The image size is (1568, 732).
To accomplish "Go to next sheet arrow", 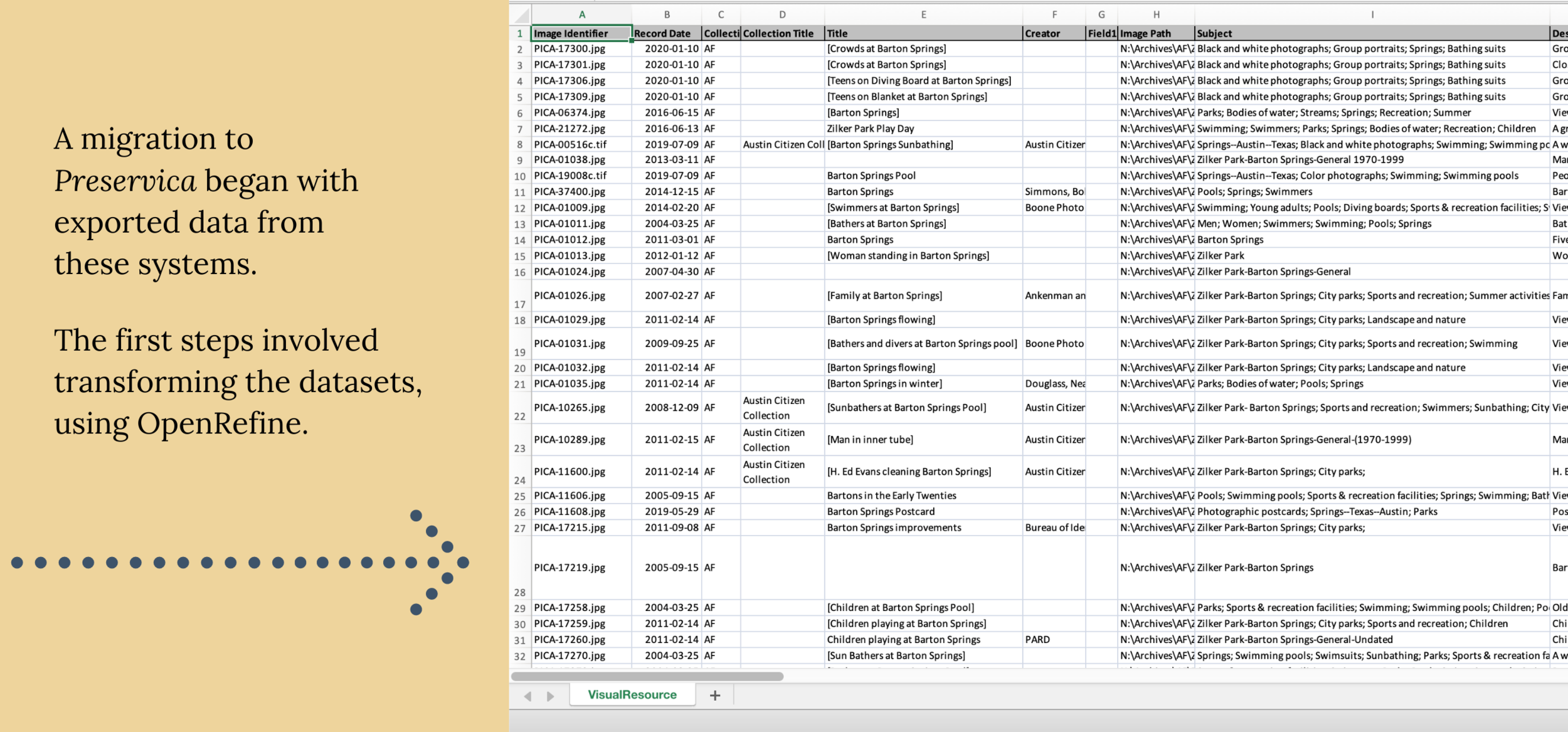I will [x=550, y=696].
